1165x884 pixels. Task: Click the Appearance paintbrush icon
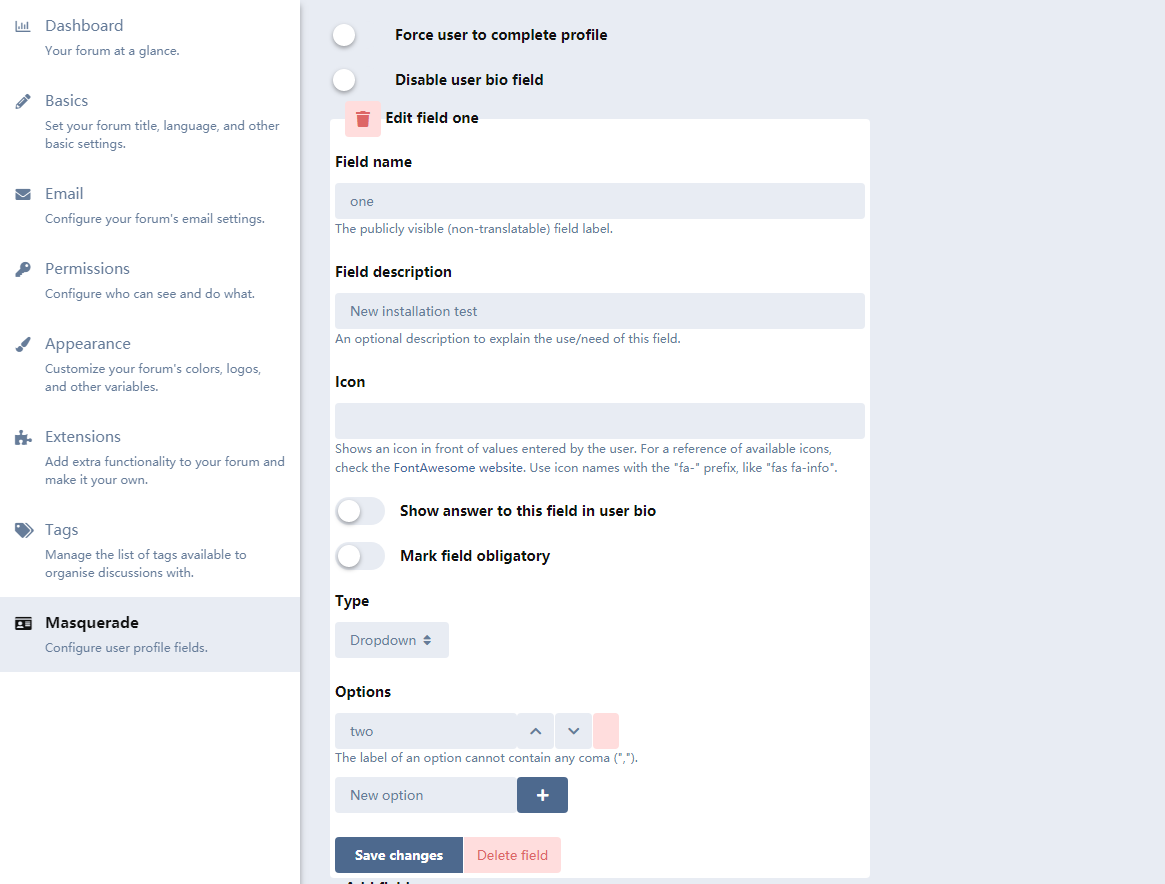pos(23,344)
